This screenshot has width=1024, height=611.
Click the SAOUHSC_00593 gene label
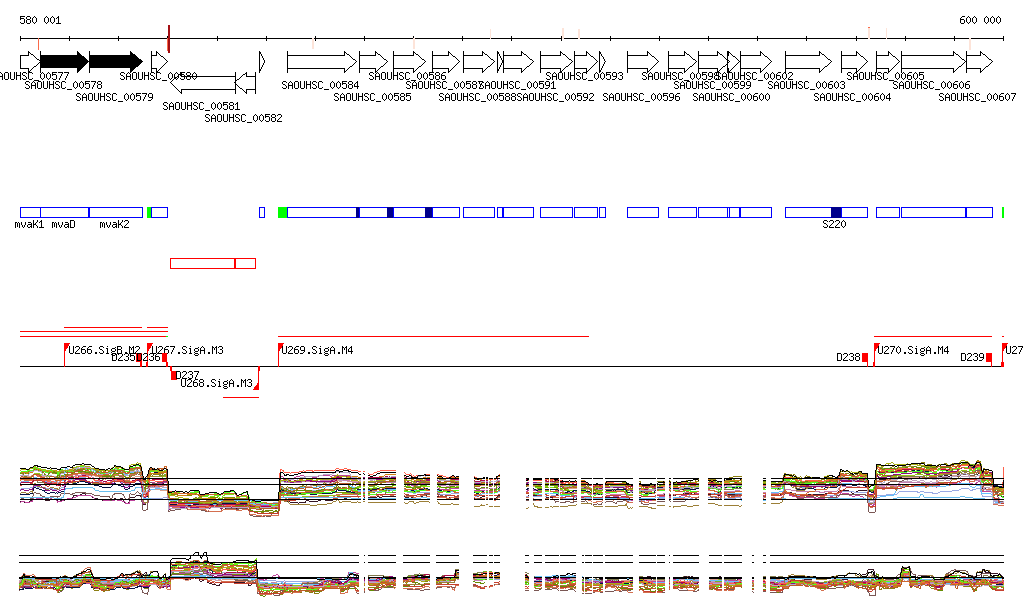coord(584,76)
